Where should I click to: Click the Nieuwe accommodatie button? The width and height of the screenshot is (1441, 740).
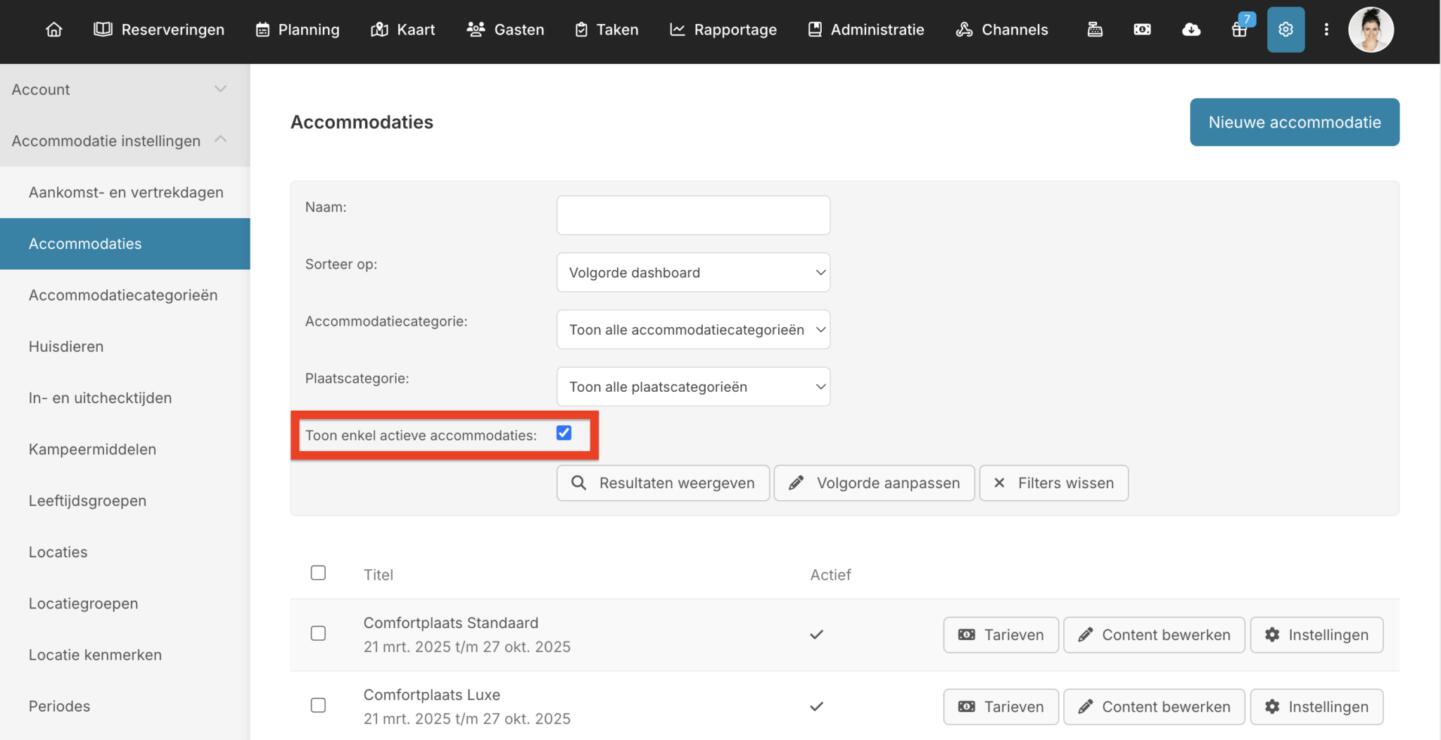1294,122
